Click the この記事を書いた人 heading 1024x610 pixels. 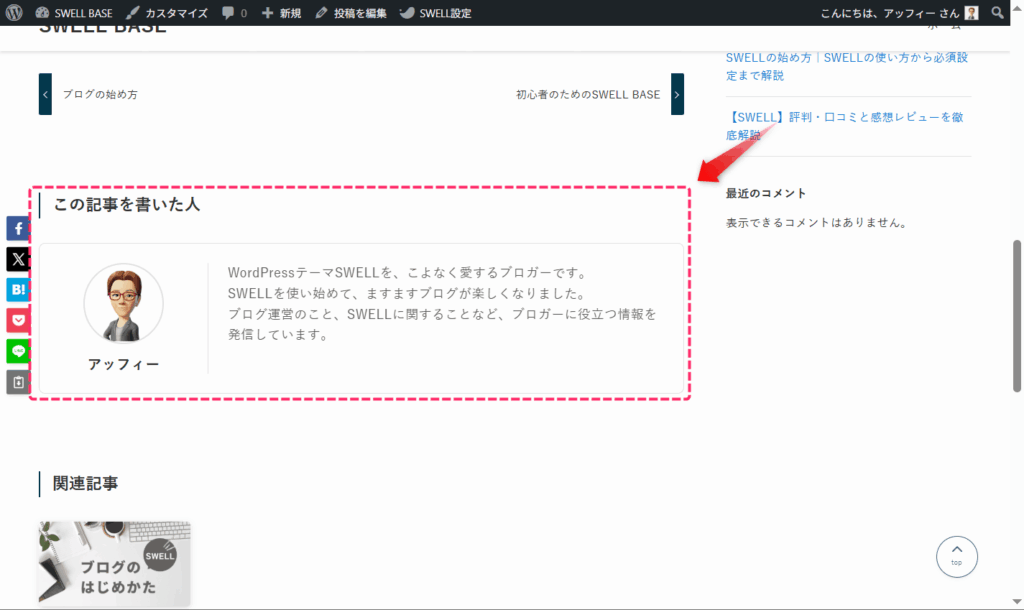point(126,204)
